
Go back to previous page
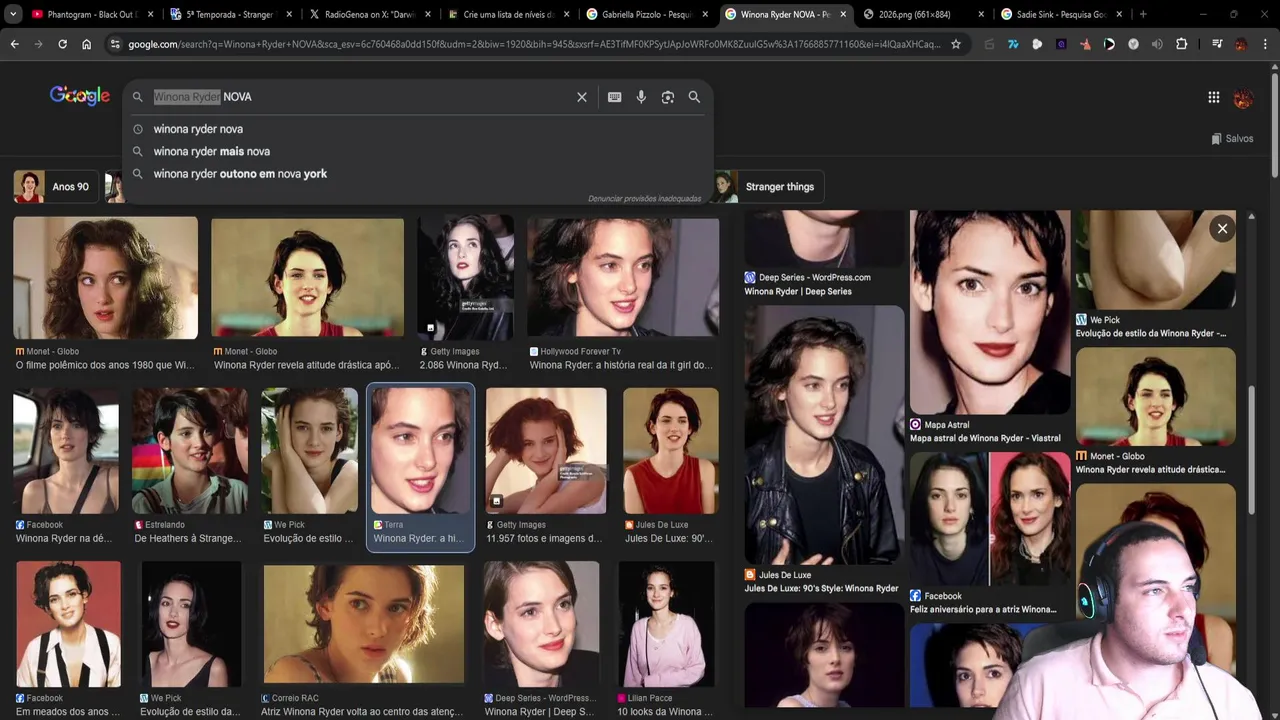coord(15,44)
